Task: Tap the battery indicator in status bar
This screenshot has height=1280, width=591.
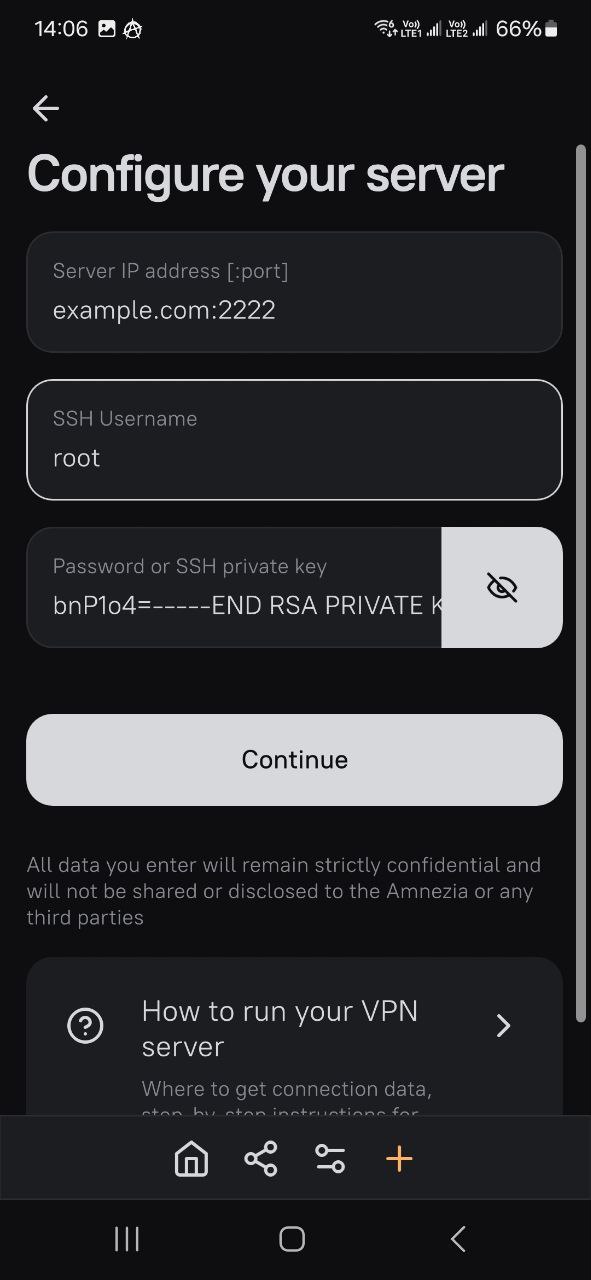Action: tap(551, 29)
